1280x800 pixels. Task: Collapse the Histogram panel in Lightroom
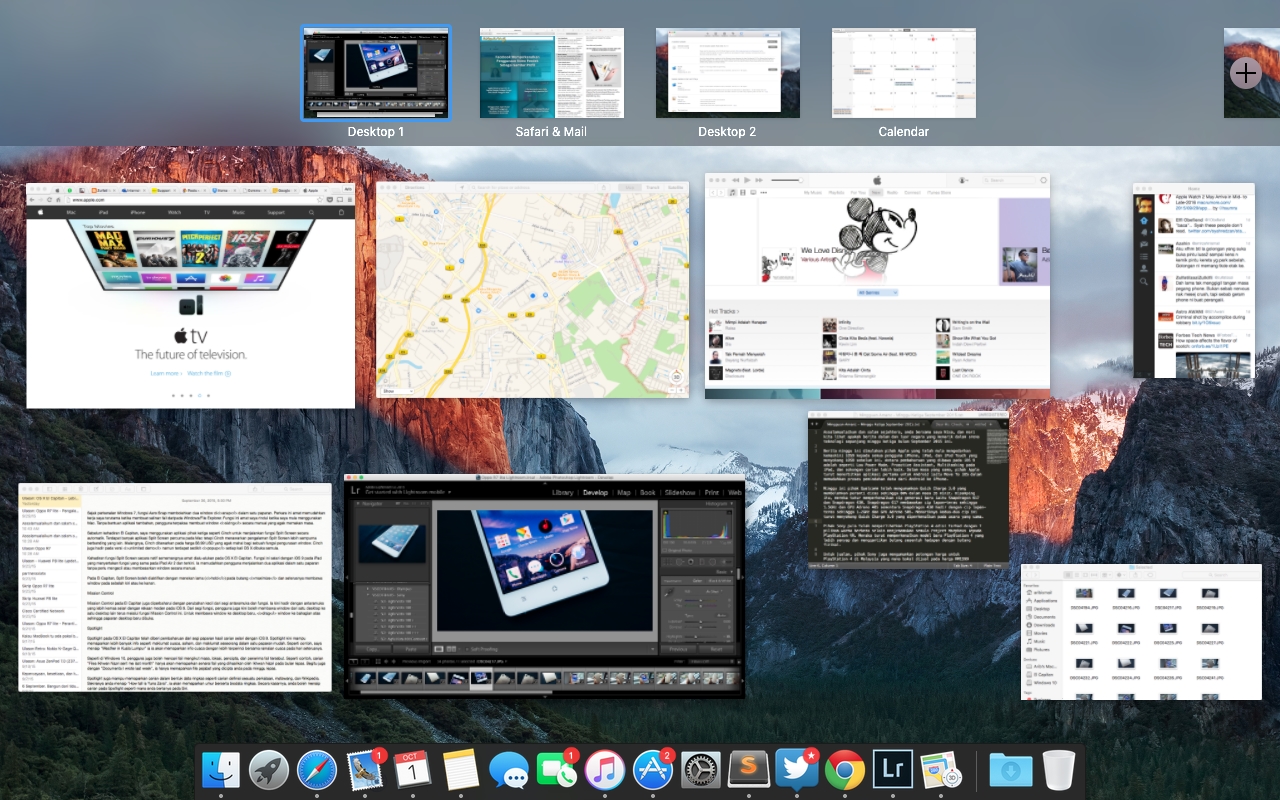tap(731, 504)
